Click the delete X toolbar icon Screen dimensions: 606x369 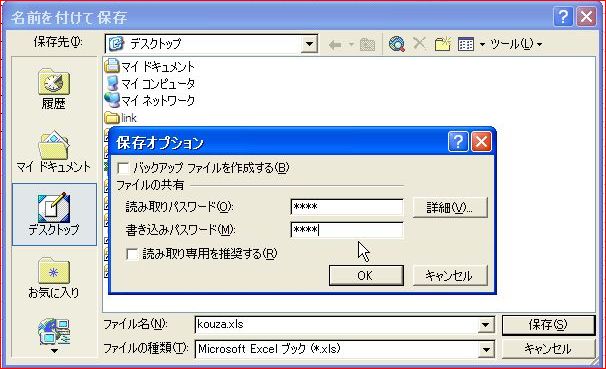(419, 44)
